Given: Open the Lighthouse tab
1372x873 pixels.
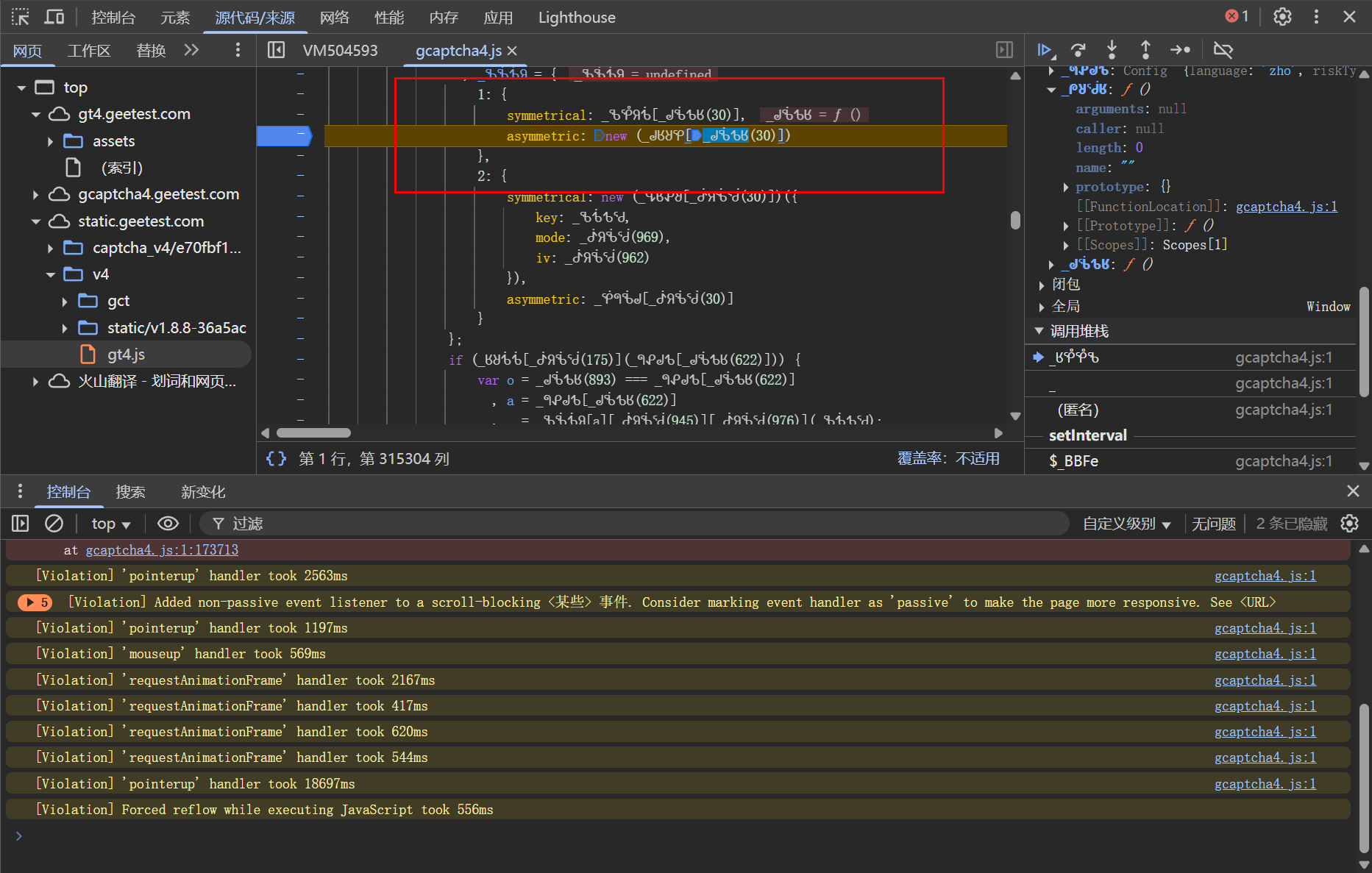Looking at the screenshot, I should [x=577, y=17].
